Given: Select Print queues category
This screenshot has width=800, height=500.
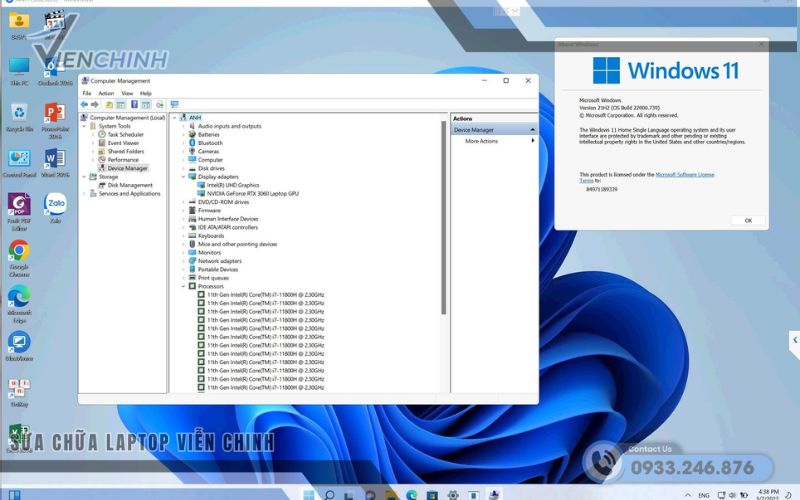Looking at the screenshot, I should coord(213,278).
